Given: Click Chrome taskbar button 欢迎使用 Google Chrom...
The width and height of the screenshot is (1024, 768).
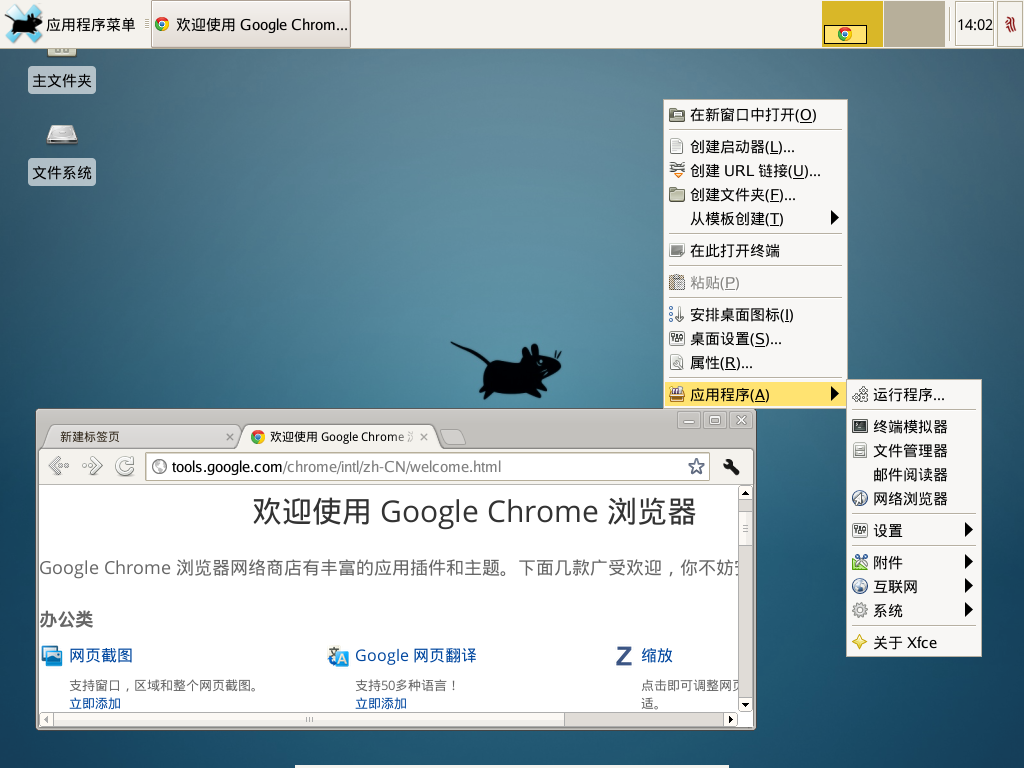Looking at the screenshot, I should 251,24.
